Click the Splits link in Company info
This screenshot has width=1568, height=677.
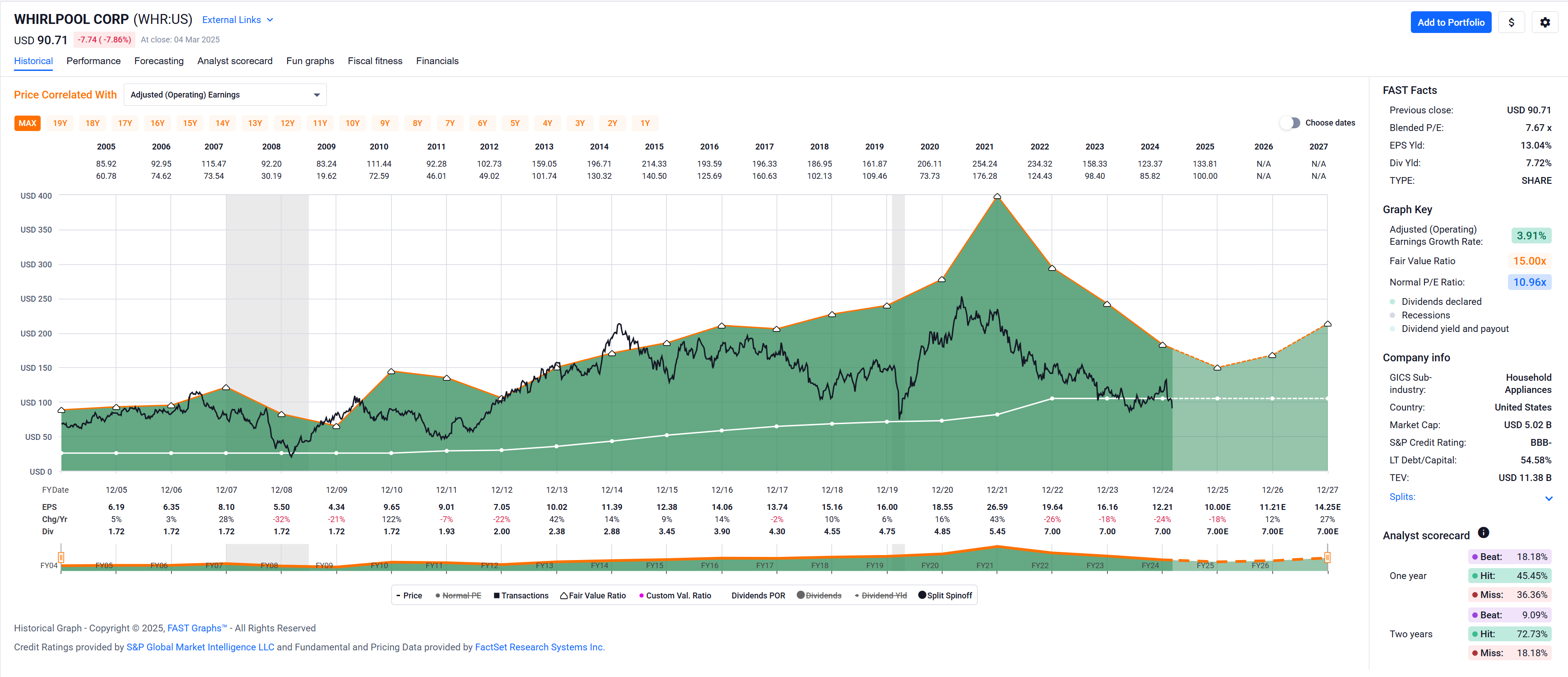coord(1402,497)
